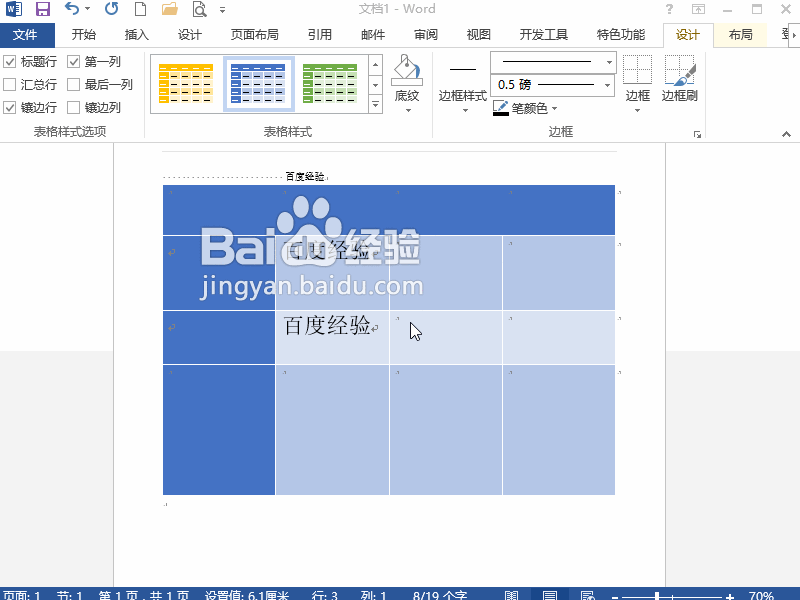Screen dimensions: 800x600
Task: Expand the Undo history dropdown arrow
Action: pos(87,9)
